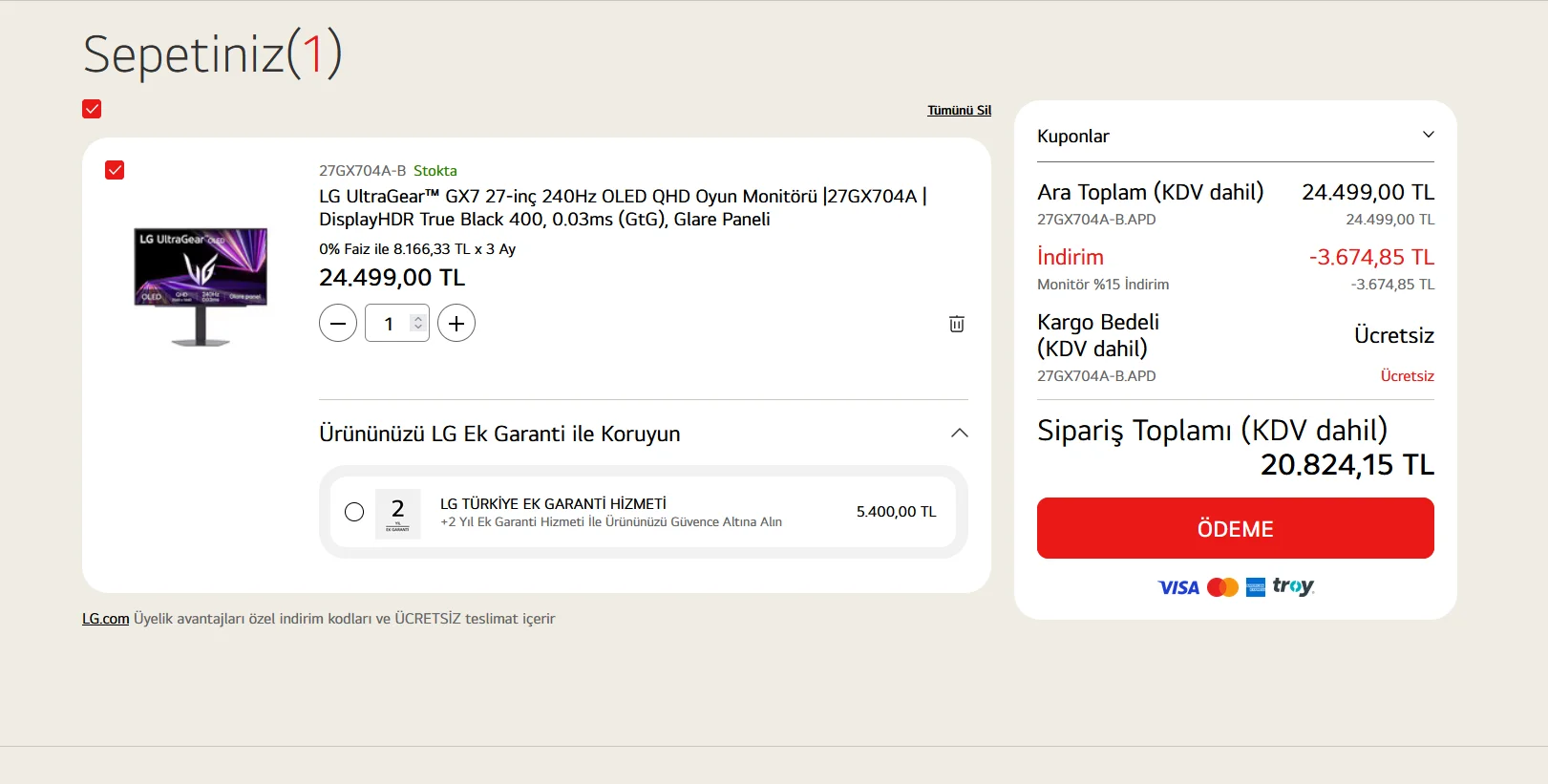Click the red Ücretsiz shipping text

1408,376
